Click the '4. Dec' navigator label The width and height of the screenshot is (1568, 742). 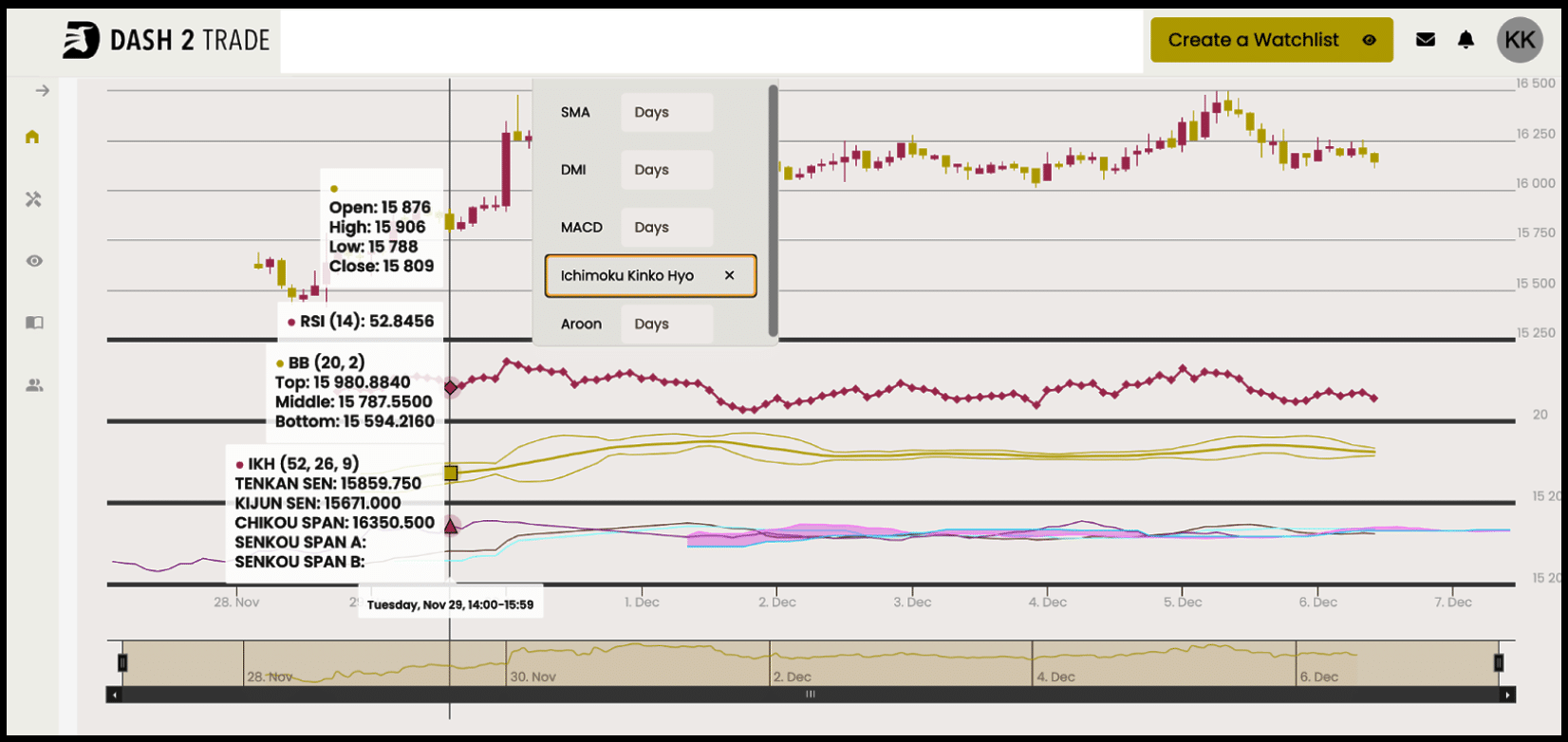click(x=1055, y=677)
